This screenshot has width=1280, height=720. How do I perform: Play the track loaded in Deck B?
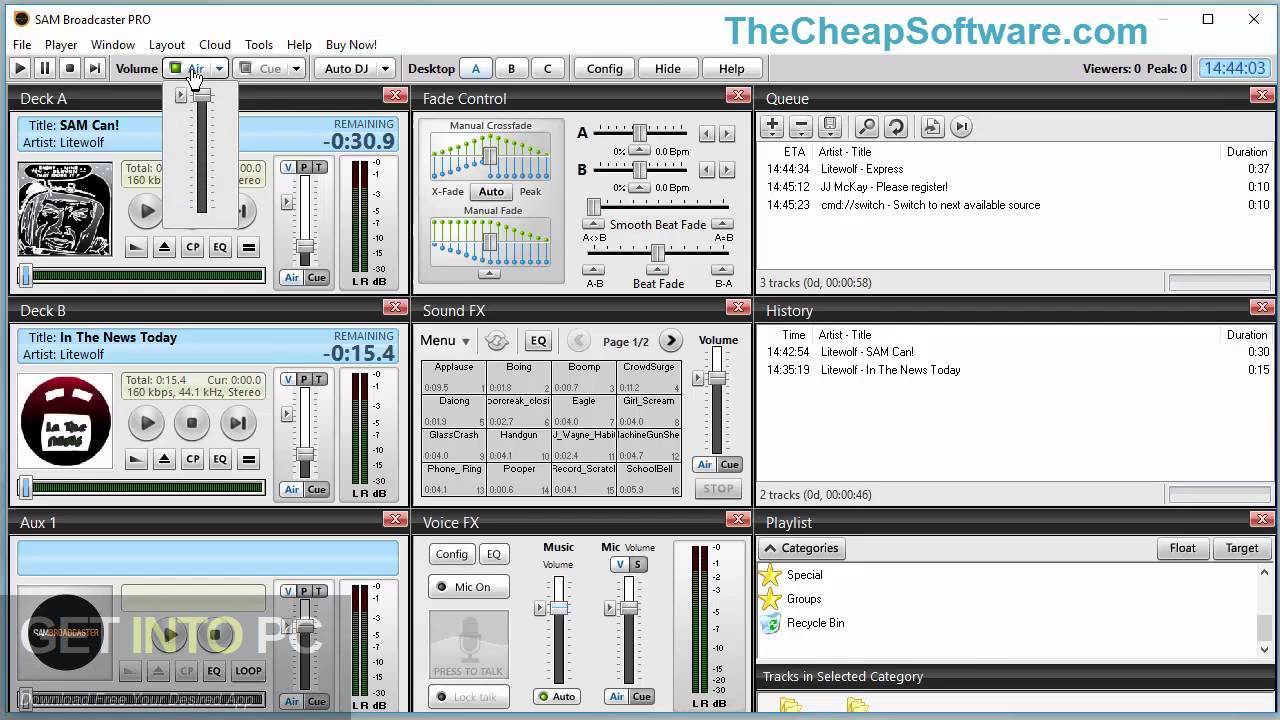pyautogui.click(x=147, y=423)
